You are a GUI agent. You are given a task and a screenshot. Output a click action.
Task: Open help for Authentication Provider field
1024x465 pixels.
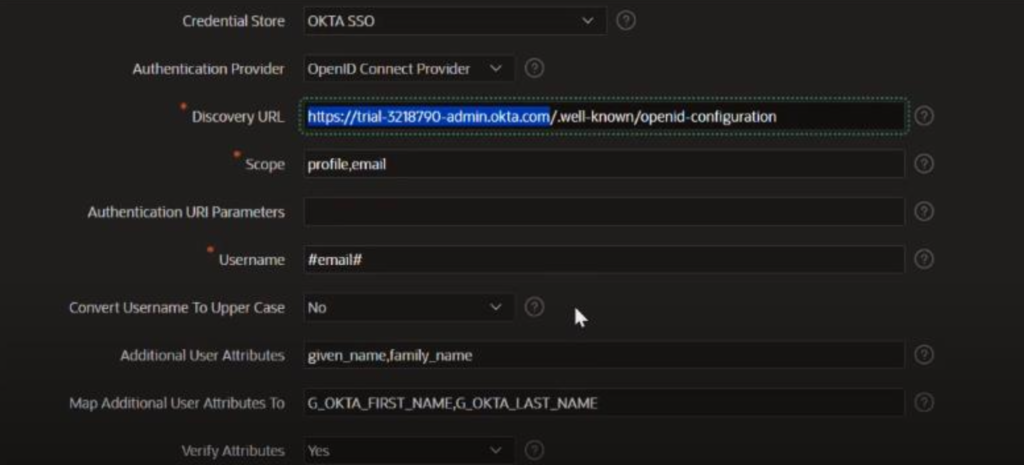(x=534, y=68)
